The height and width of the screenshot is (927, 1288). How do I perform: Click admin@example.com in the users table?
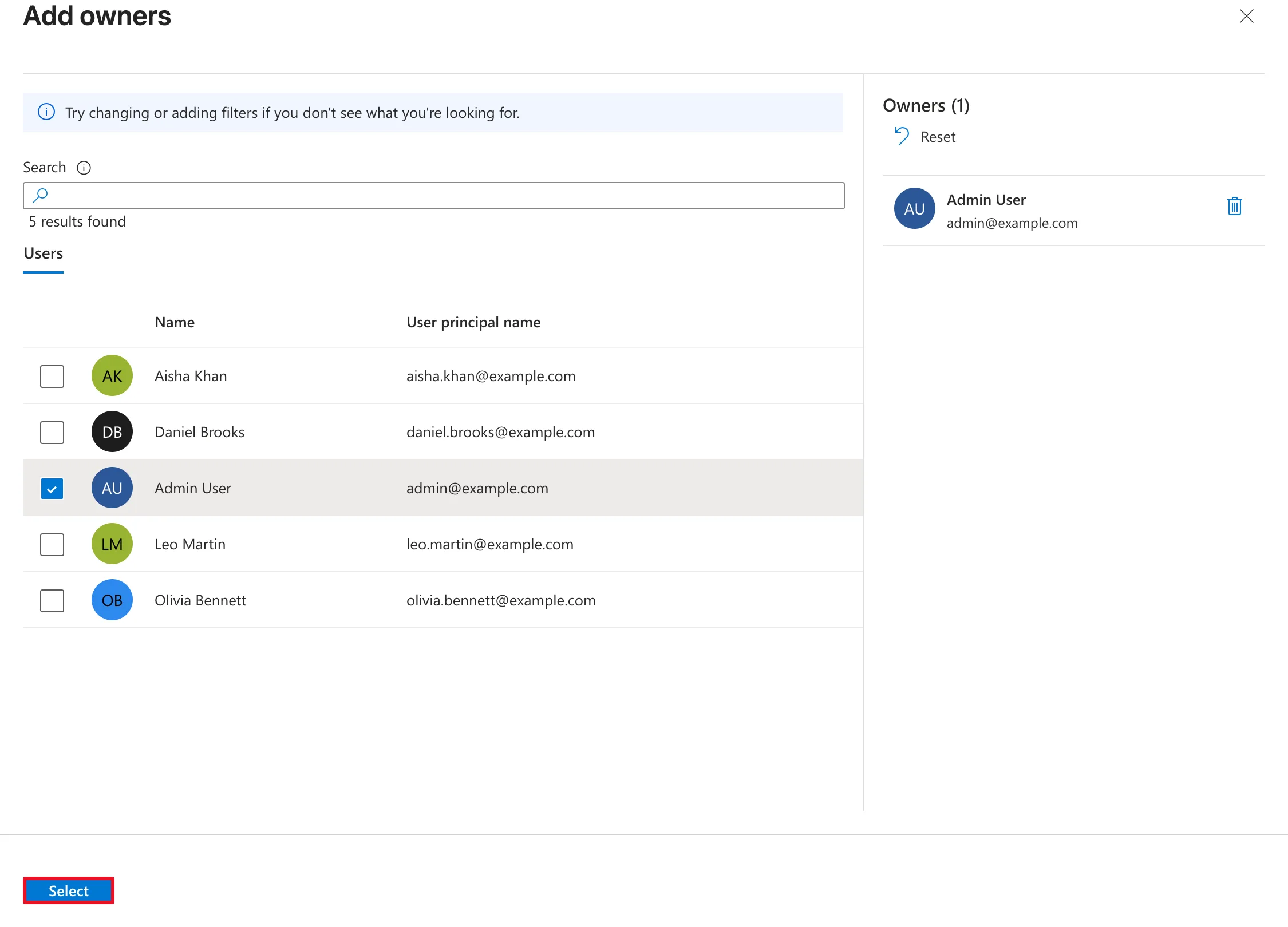click(x=477, y=488)
